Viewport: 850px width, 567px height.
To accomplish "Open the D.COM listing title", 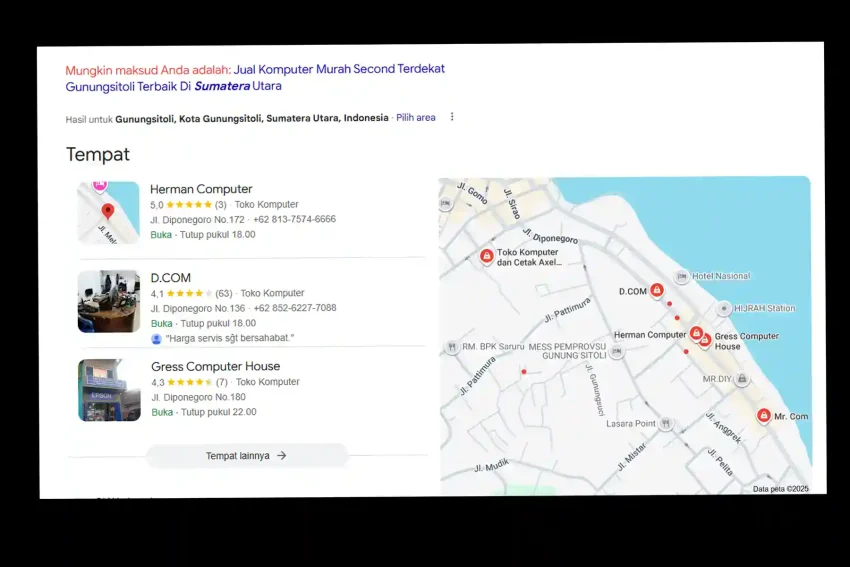I will tap(171, 278).
